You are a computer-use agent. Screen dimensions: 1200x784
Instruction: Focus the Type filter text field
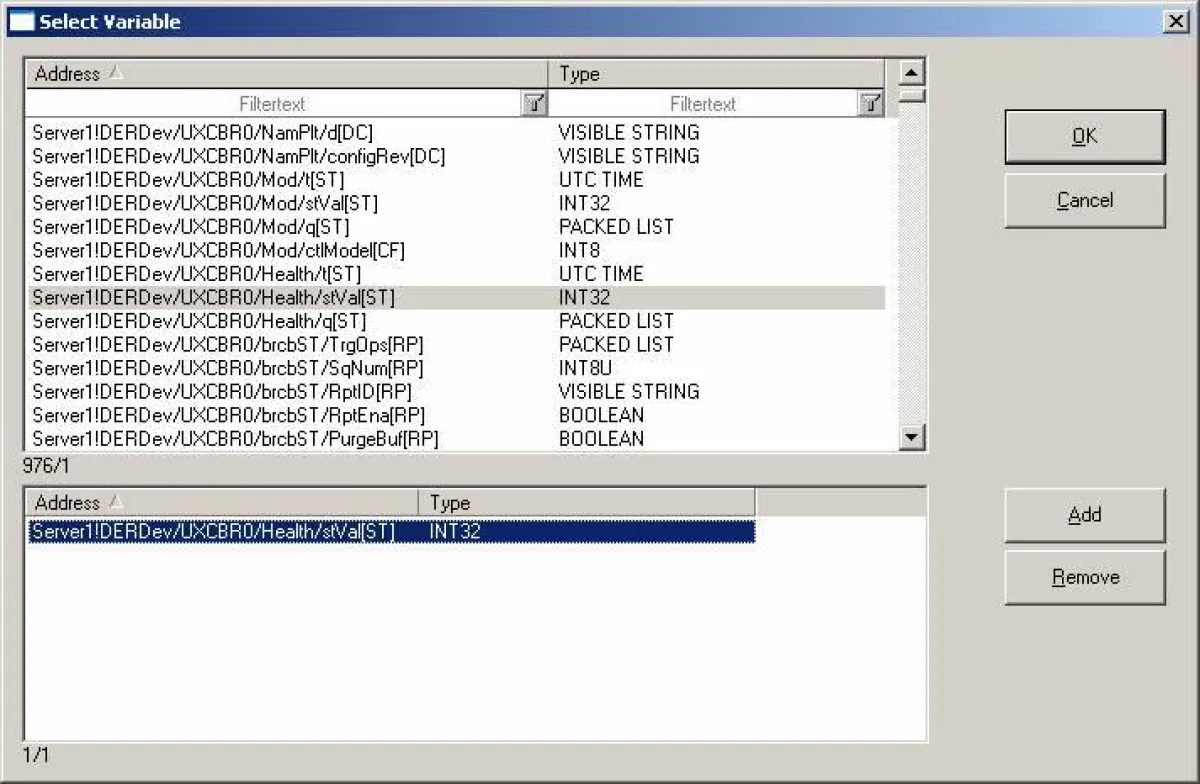(702, 104)
